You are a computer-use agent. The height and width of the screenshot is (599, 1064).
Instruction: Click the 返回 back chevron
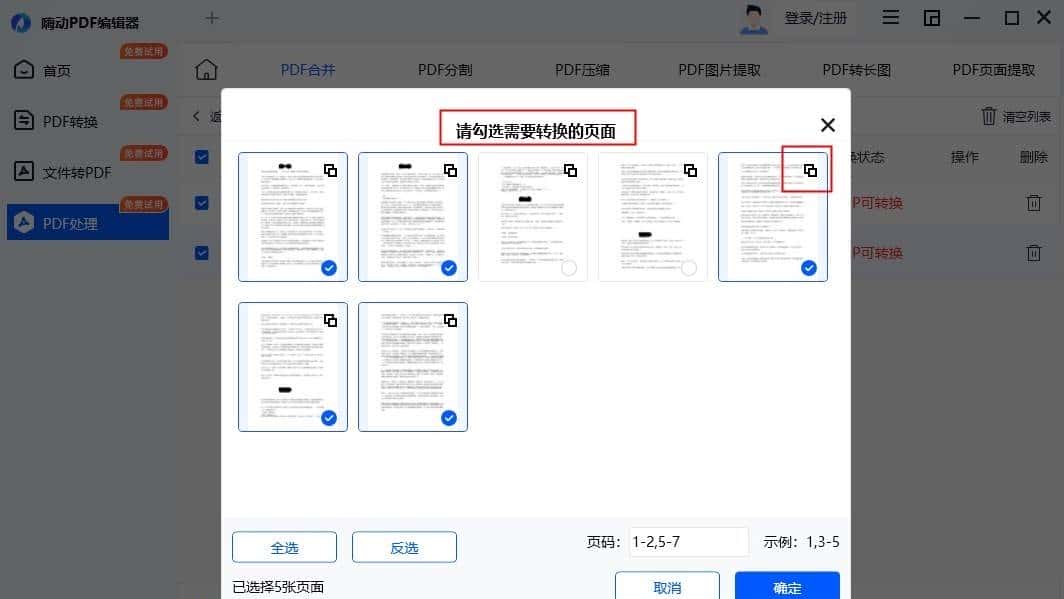tap(195, 116)
